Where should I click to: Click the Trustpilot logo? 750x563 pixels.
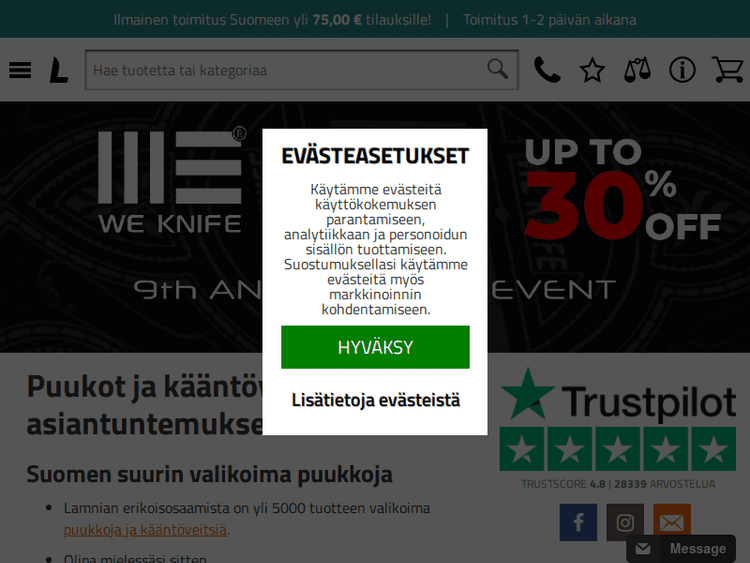pyautogui.click(x=618, y=395)
